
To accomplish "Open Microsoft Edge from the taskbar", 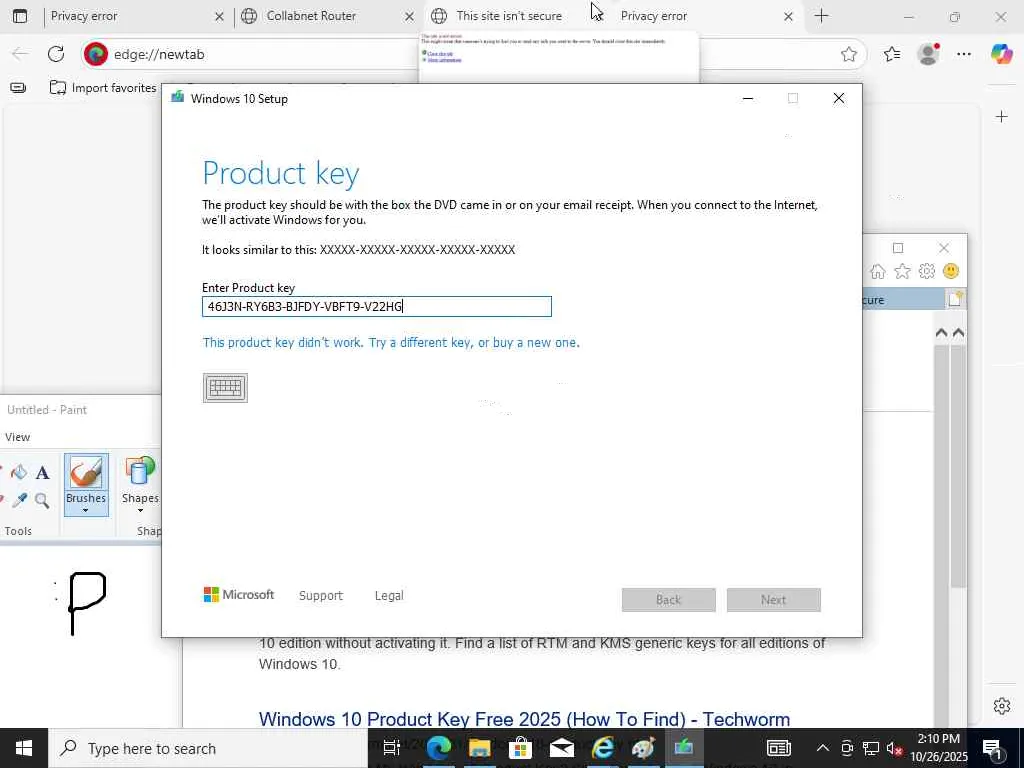I will (438, 748).
